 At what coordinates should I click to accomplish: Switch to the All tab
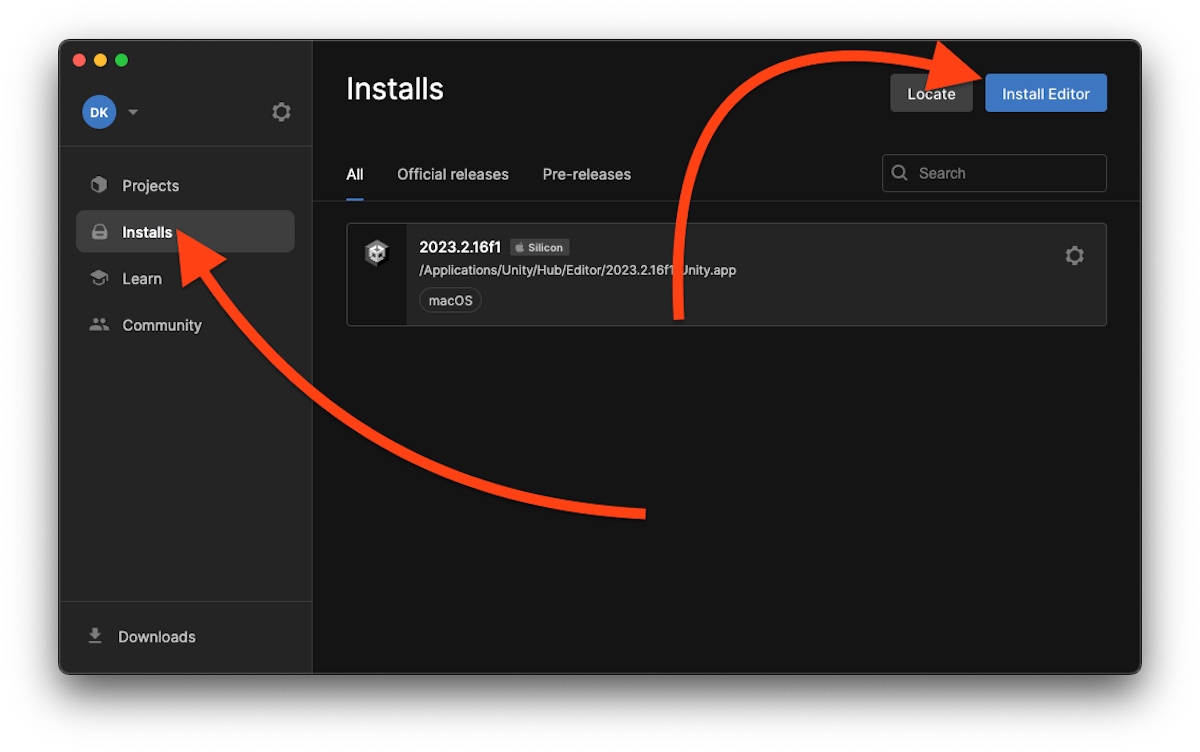pyautogui.click(x=354, y=174)
